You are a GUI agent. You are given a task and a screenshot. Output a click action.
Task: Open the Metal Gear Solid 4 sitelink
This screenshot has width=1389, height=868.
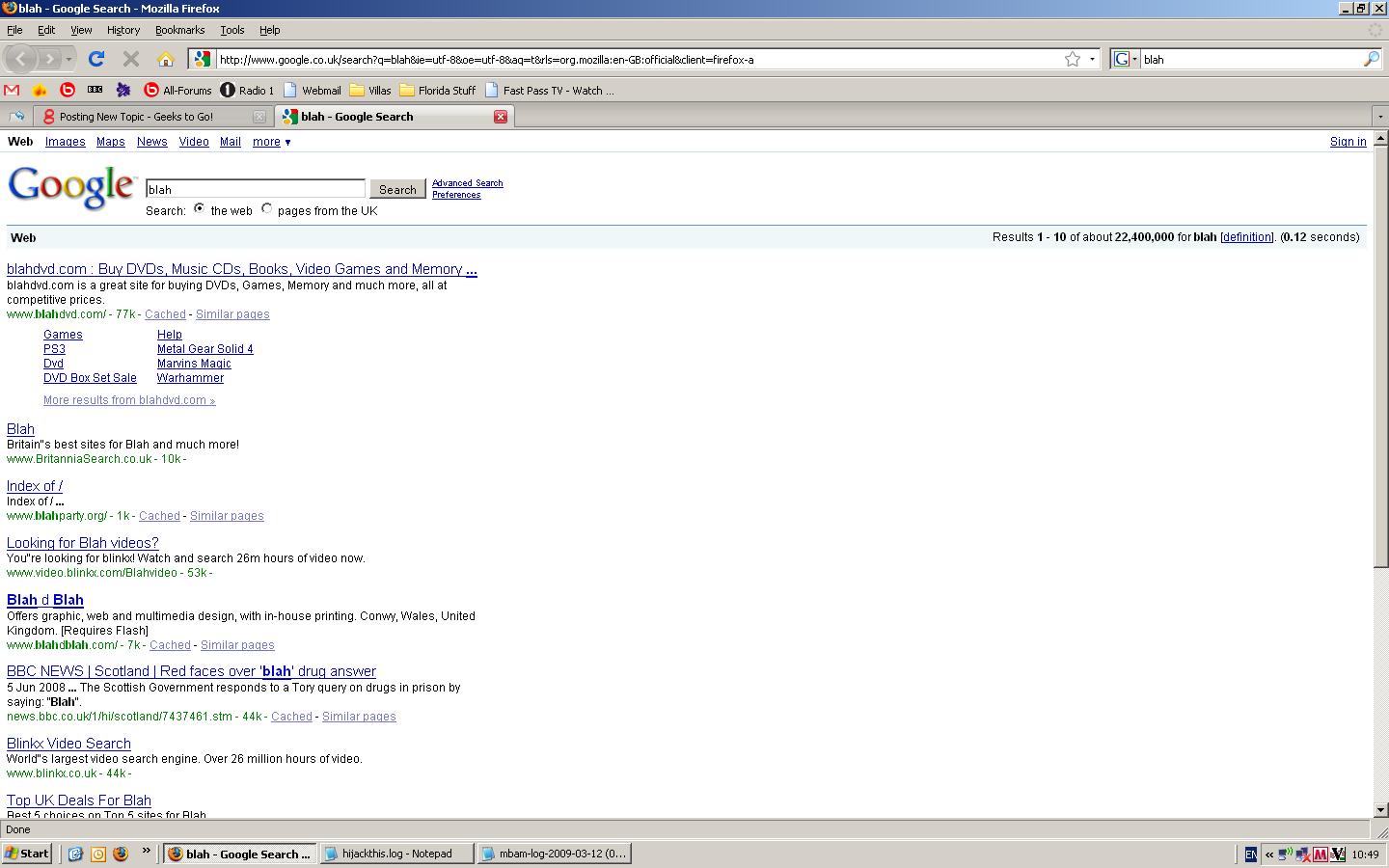point(205,349)
